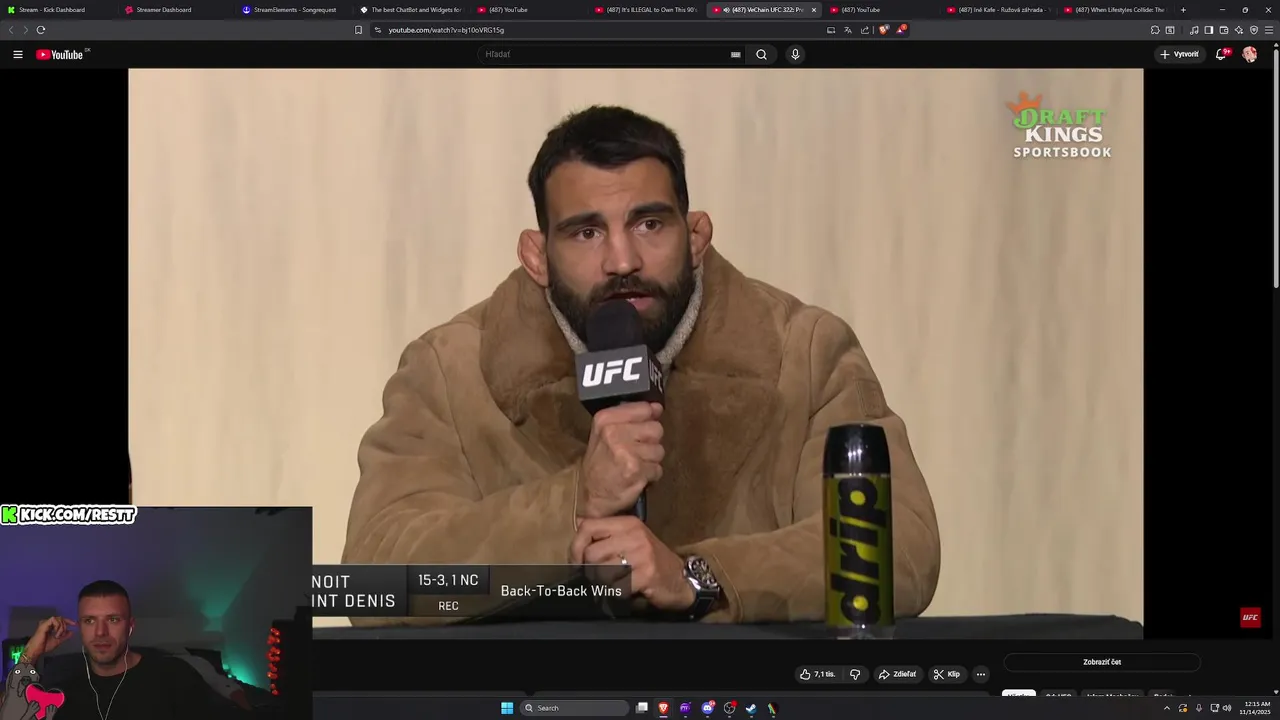Viewport: 1280px width, 720px height.
Task: Open the browser extensions puzzle icon
Action: (x=1155, y=30)
